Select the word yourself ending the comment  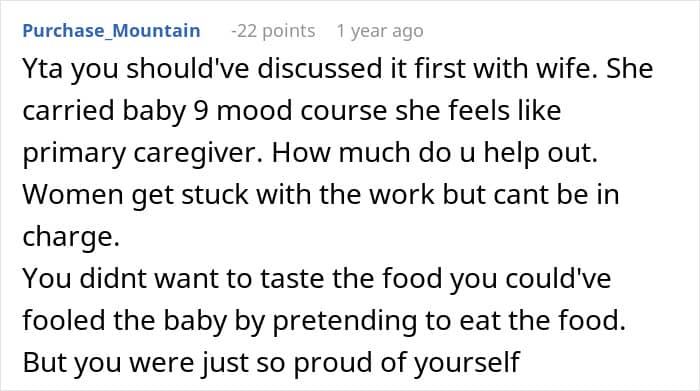467,363
